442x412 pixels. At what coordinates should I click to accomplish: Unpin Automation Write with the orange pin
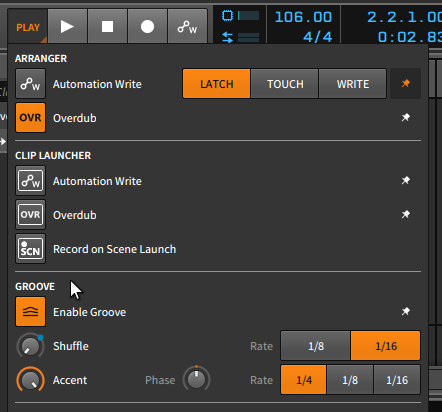(x=405, y=83)
